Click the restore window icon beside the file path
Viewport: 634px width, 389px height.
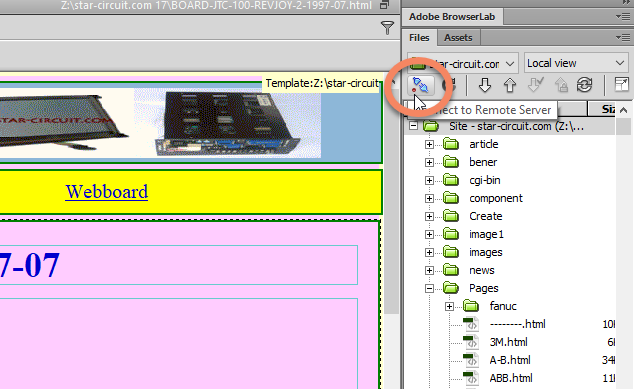click(x=385, y=5)
